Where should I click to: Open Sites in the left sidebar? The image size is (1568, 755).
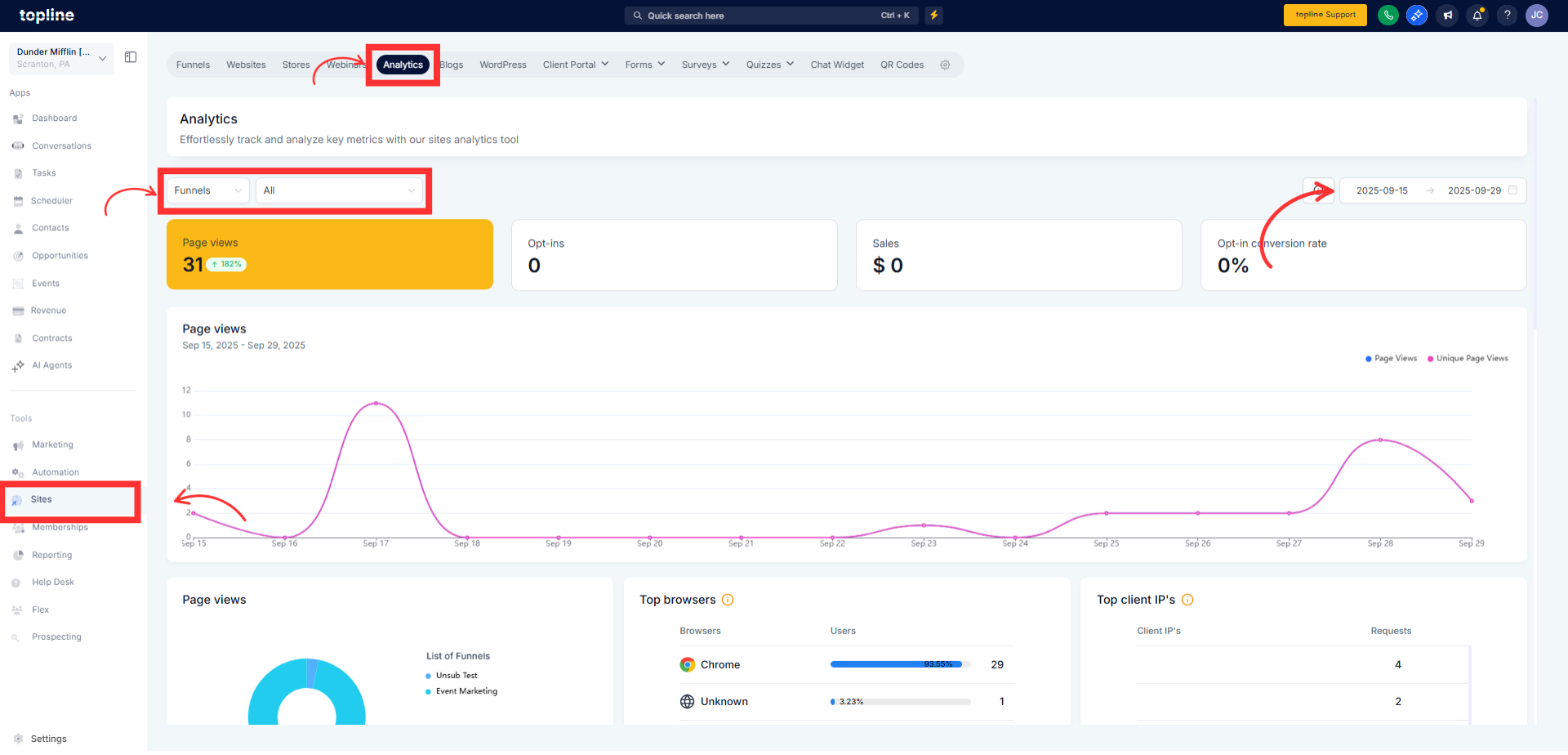click(42, 500)
